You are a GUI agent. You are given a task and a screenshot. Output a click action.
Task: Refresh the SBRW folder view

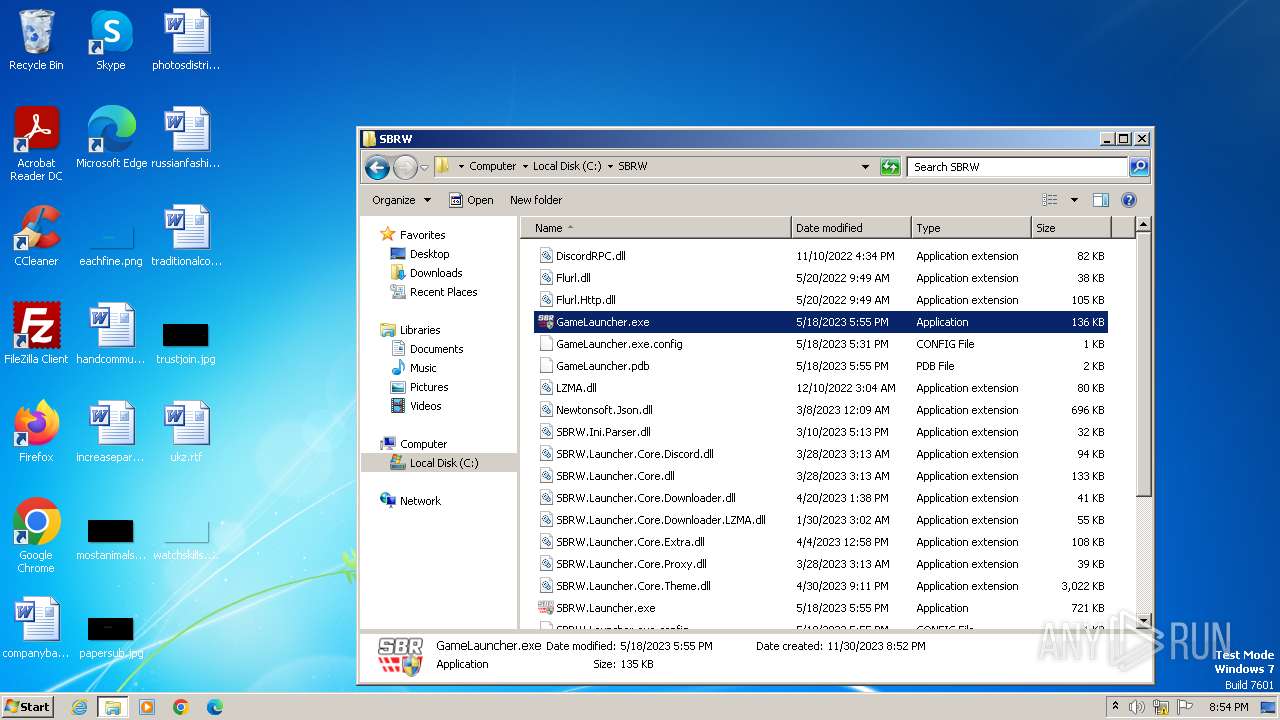point(890,167)
